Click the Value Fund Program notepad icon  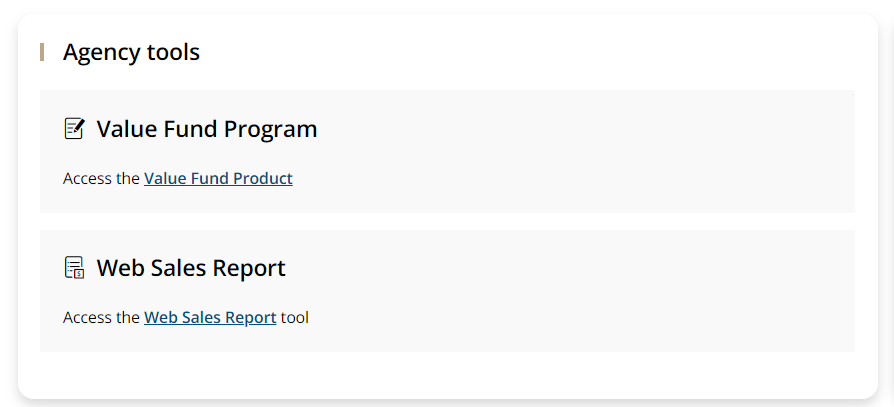click(x=74, y=129)
